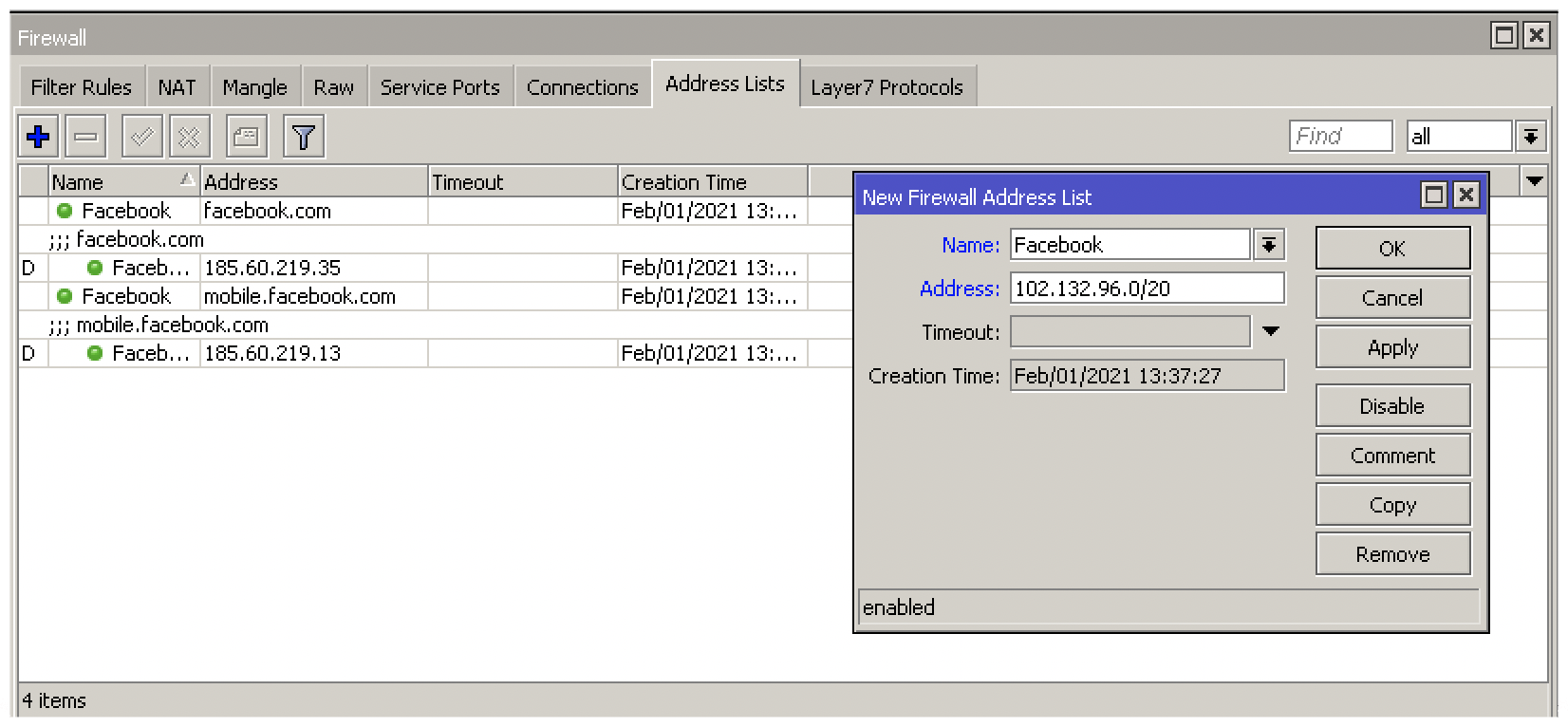Click the minus Remove toolbar icon
Screen dimensions: 1568x727
85,138
